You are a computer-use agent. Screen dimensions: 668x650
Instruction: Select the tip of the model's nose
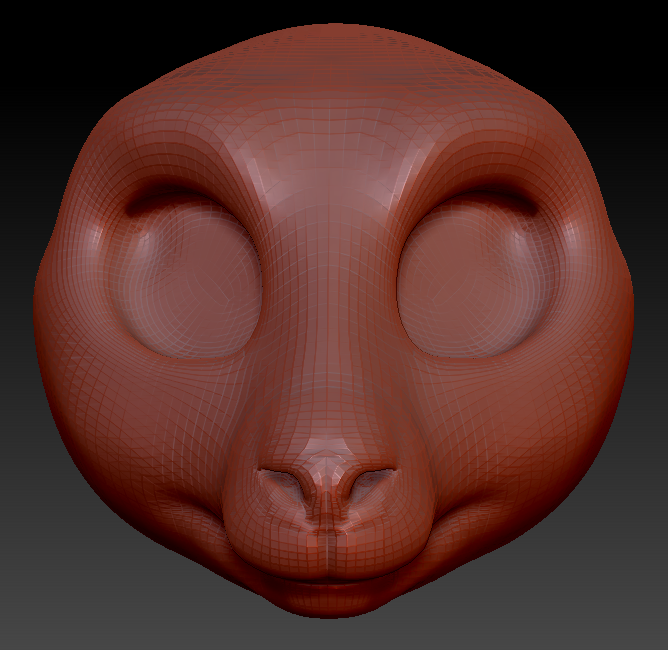[x=326, y=466]
